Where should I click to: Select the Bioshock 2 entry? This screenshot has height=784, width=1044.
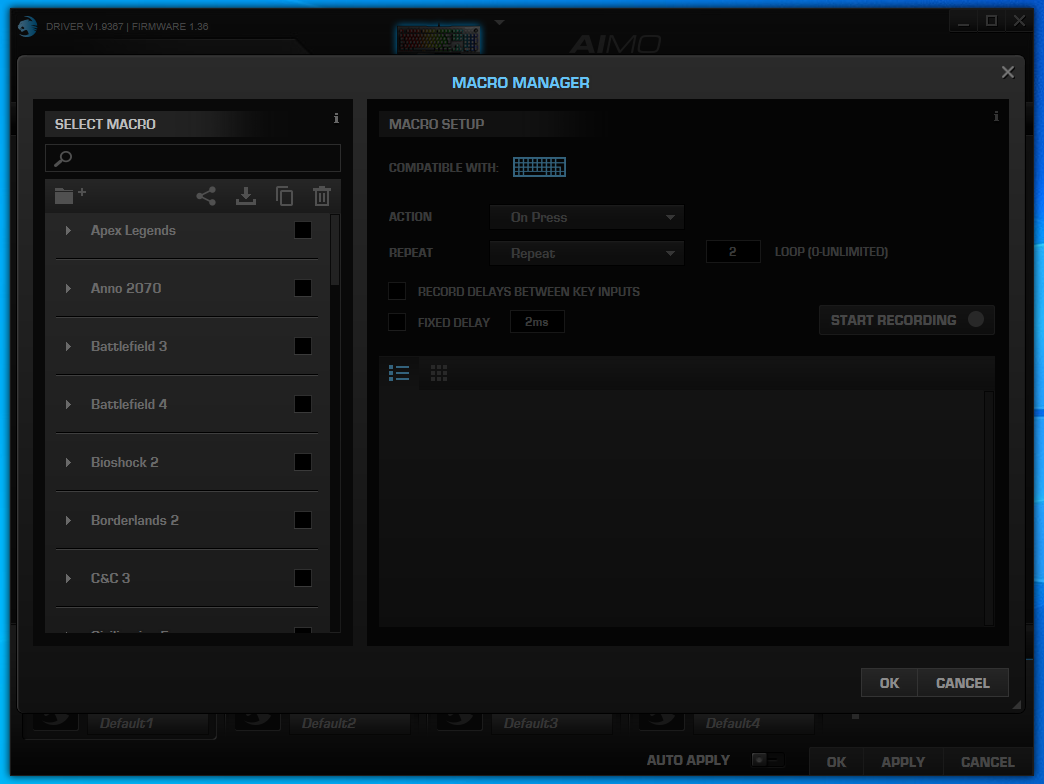coord(125,462)
